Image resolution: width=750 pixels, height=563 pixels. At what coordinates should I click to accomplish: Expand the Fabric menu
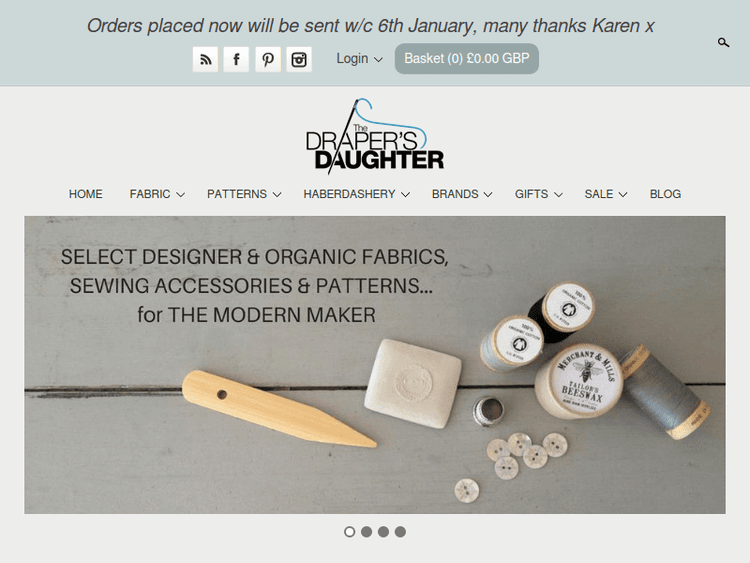tap(157, 194)
